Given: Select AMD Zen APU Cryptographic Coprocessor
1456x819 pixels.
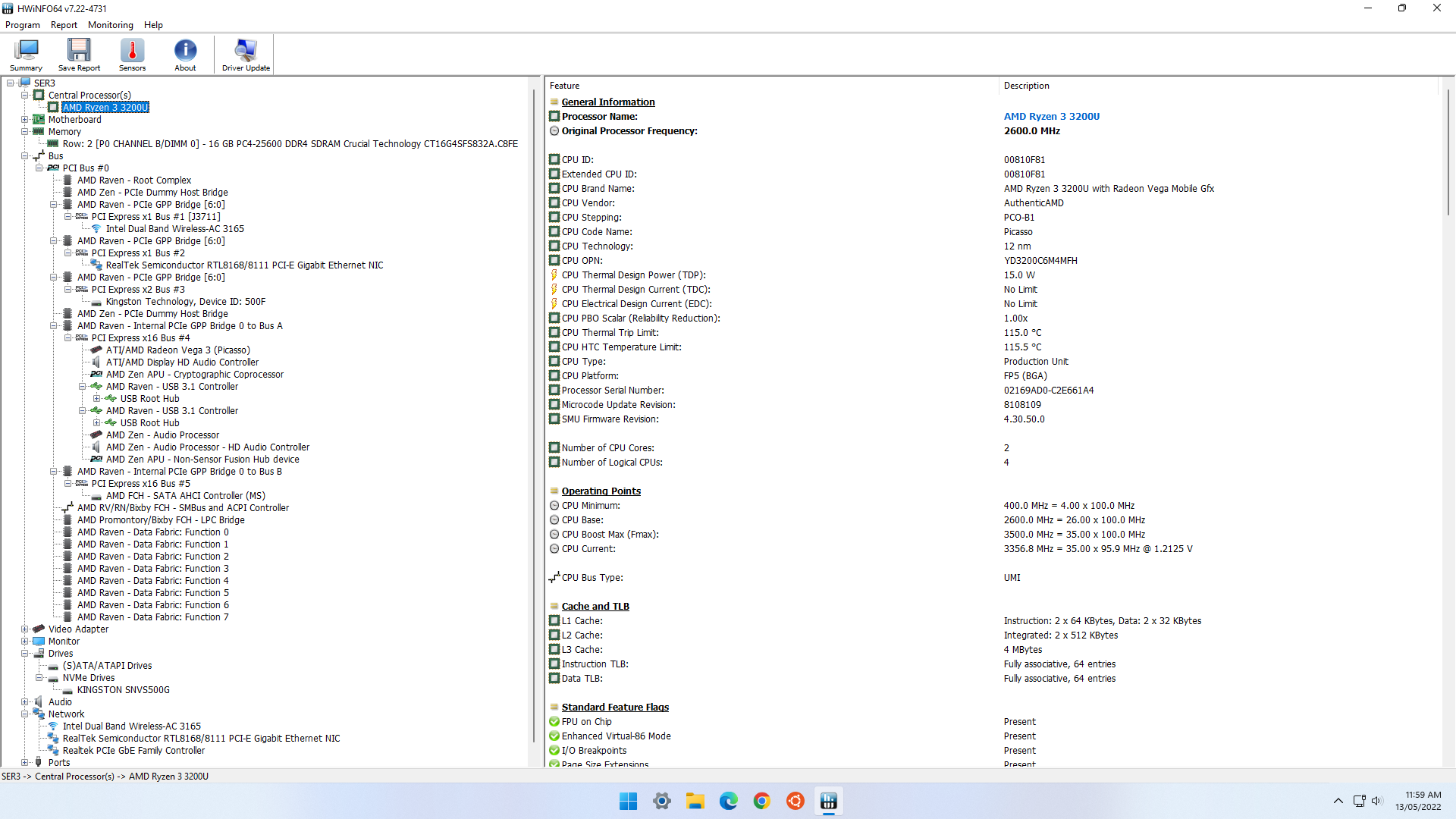Looking at the screenshot, I should pos(195,375).
